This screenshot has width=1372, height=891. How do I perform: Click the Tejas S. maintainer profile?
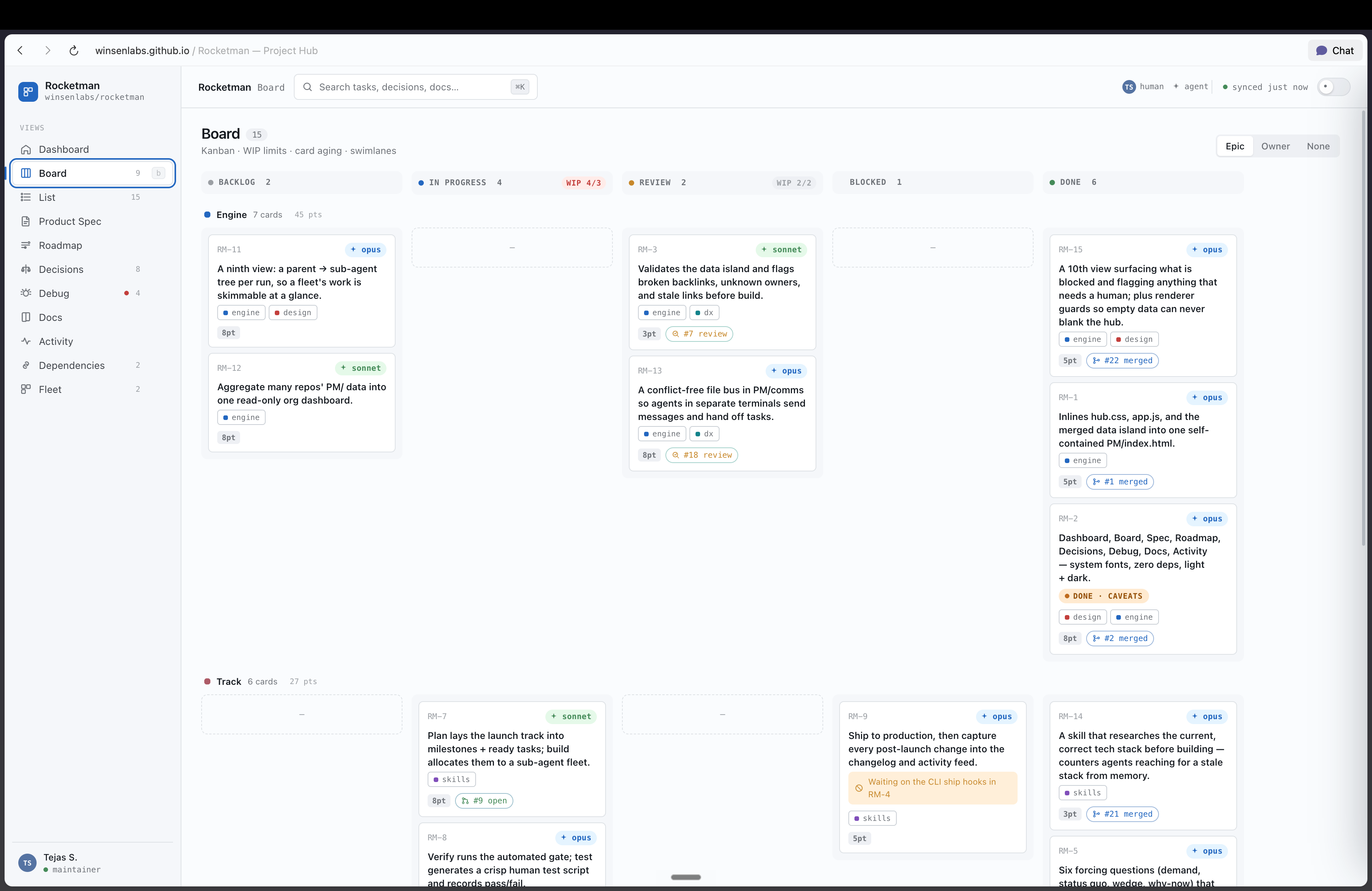tap(92, 863)
